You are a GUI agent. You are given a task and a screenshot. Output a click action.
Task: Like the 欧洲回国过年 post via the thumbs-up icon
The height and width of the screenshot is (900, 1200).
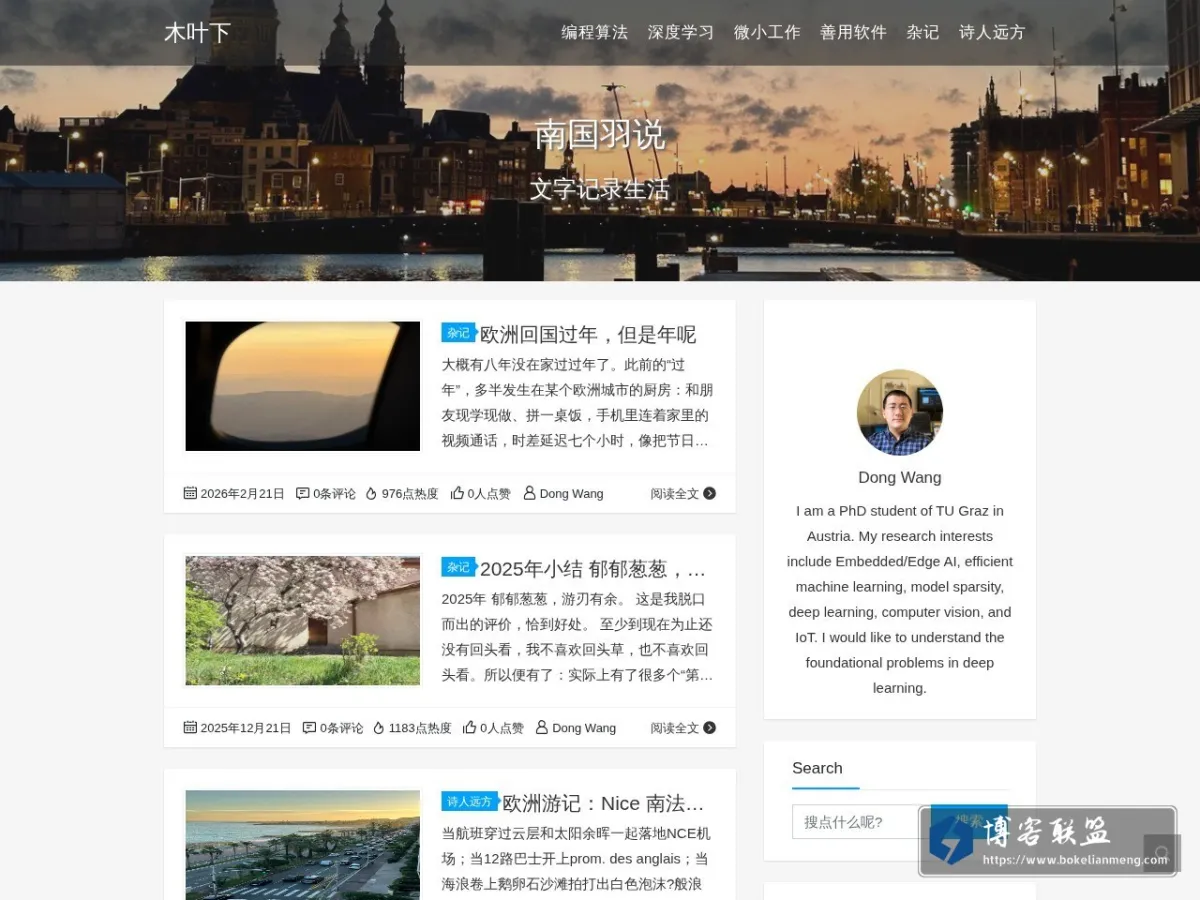(457, 493)
